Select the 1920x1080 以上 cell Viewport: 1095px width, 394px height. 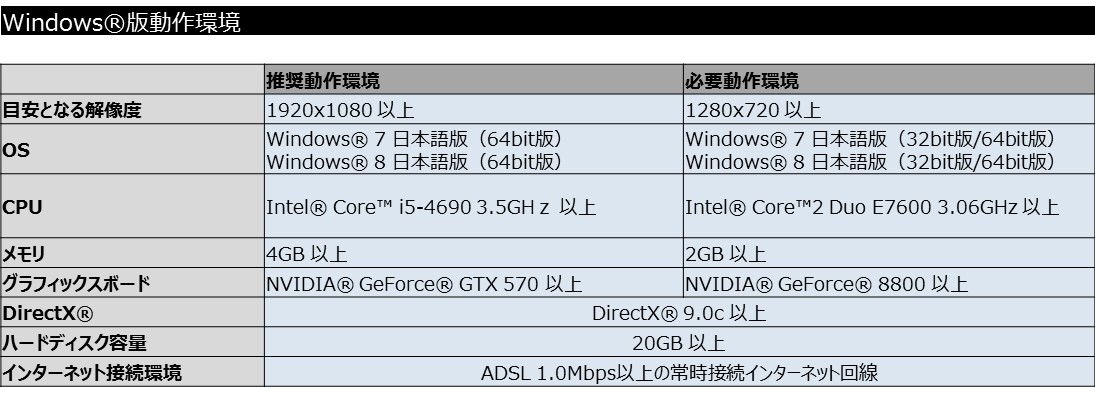tap(473, 110)
